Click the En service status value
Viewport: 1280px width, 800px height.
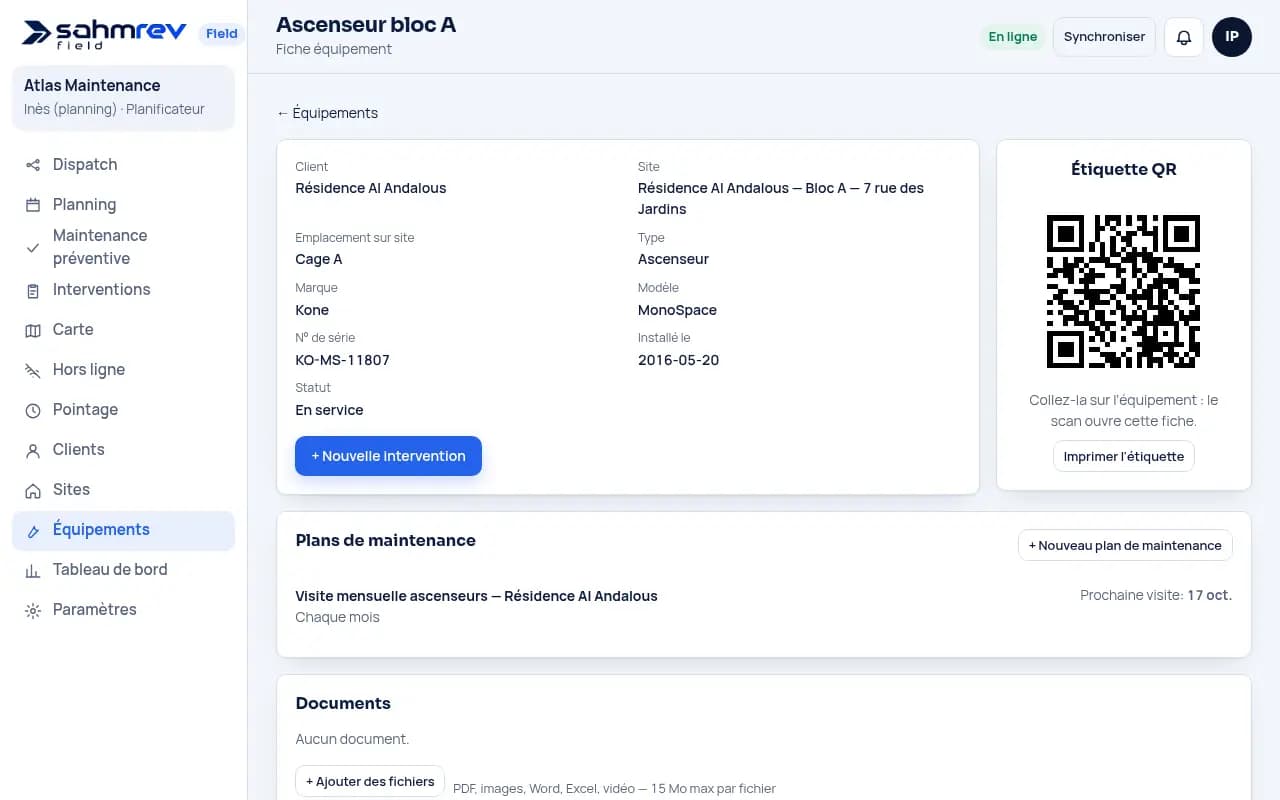point(329,410)
